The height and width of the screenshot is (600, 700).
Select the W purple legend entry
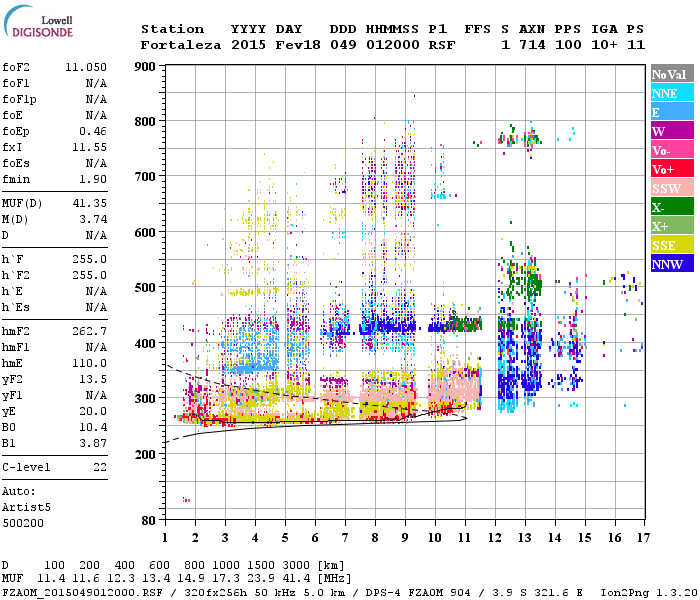(x=670, y=131)
